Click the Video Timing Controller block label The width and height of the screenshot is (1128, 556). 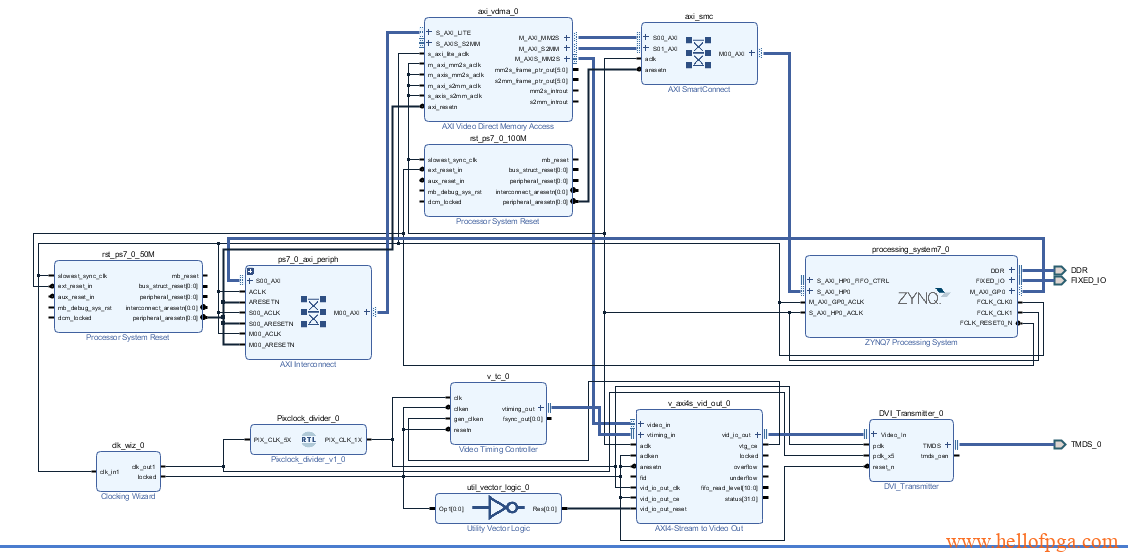coord(498,449)
